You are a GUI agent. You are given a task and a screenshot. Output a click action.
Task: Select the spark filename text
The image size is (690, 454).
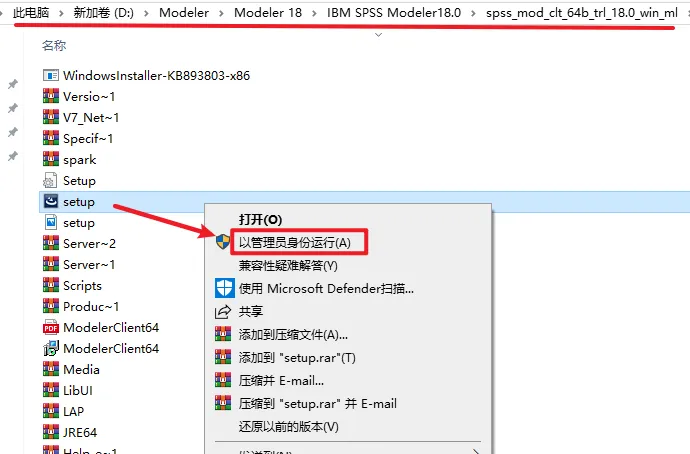80,160
